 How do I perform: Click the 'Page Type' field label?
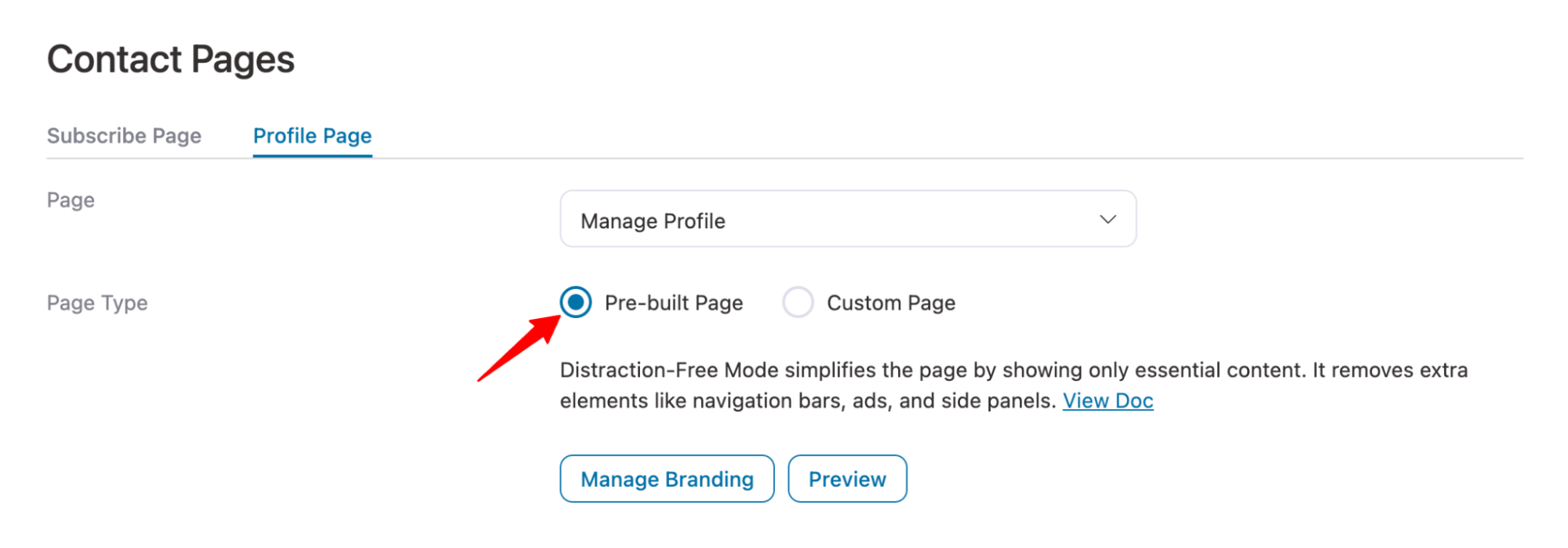click(97, 303)
